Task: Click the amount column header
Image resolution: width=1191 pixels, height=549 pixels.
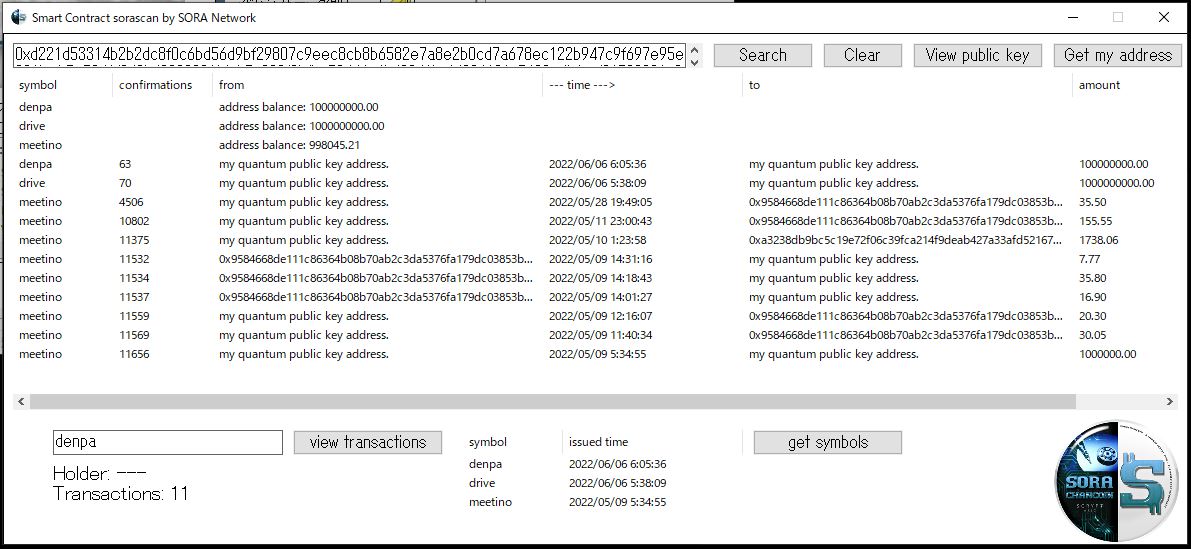Action: [1125, 85]
